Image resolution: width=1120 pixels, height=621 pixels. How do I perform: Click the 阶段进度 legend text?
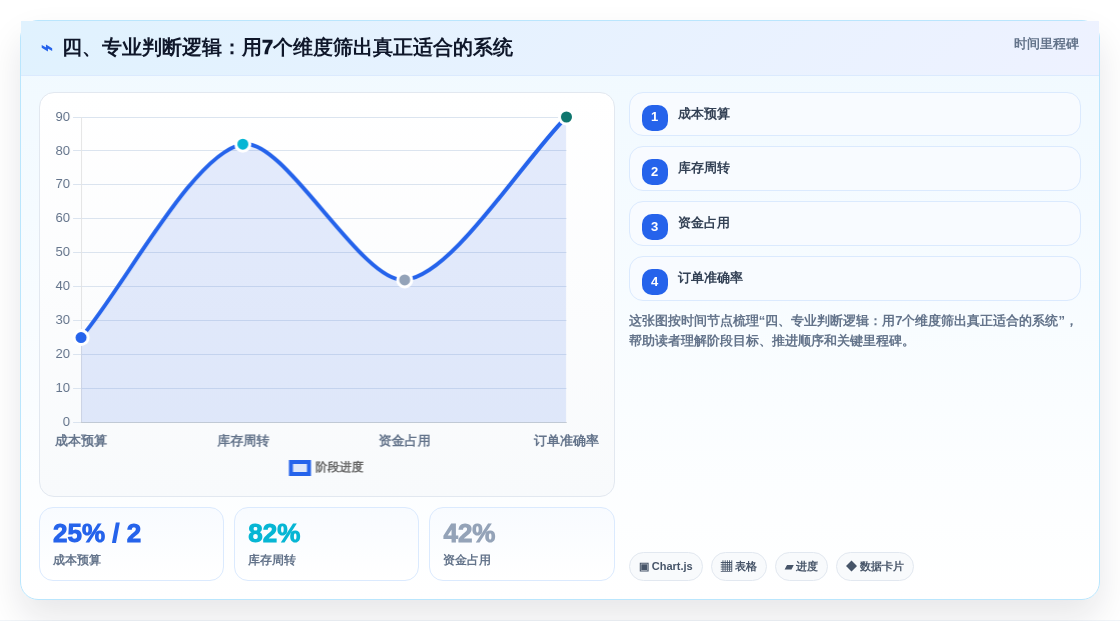339,467
